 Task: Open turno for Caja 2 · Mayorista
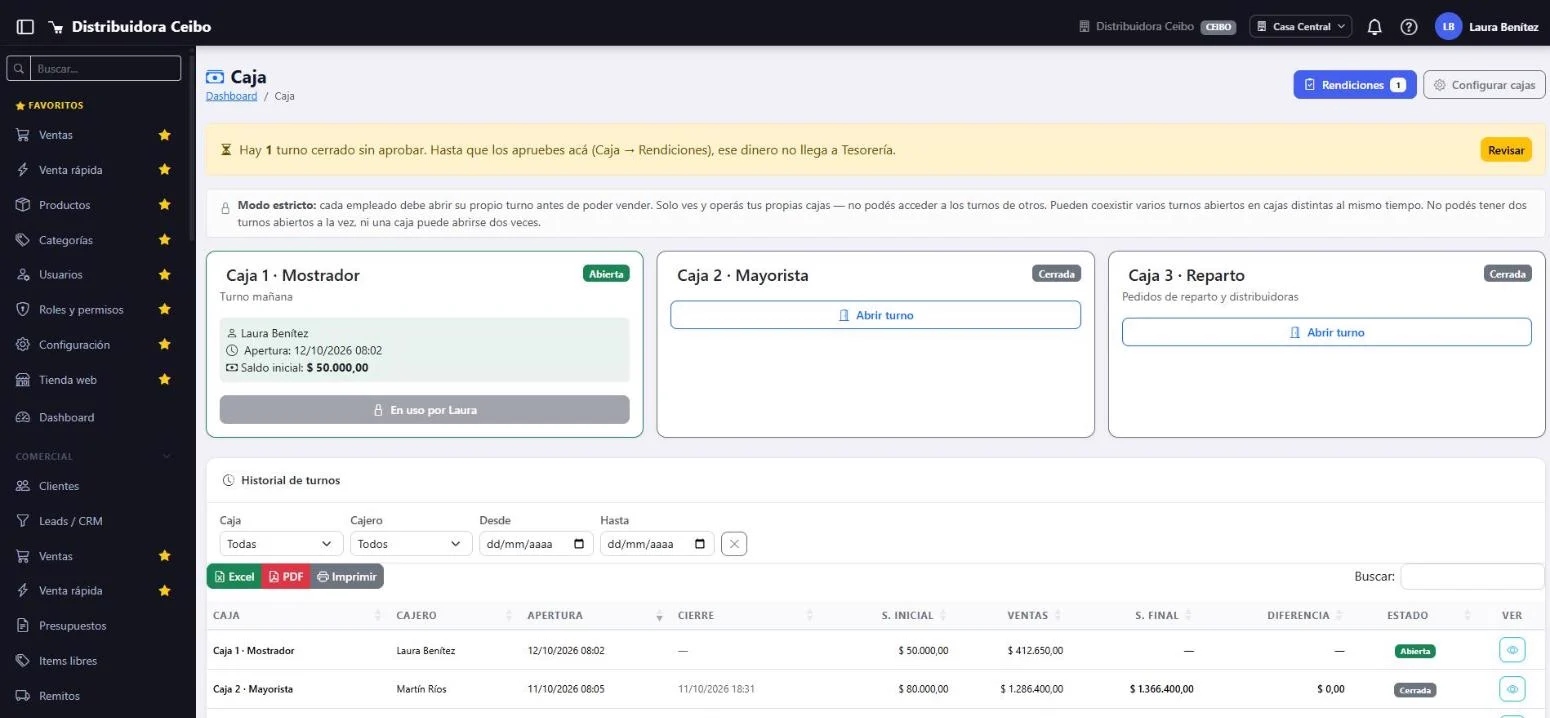pos(875,315)
